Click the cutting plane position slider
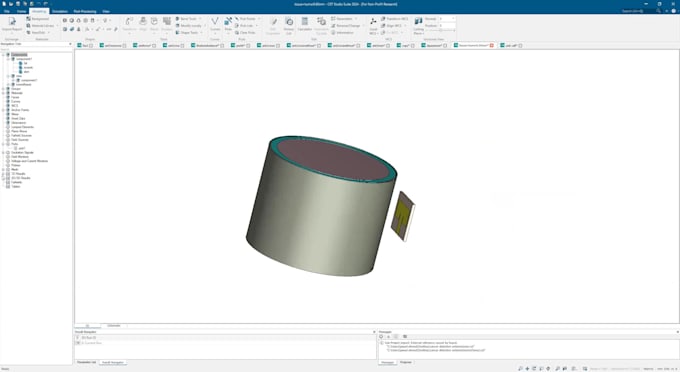The height and width of the screenshot is (372, 680). click(440, 30)
